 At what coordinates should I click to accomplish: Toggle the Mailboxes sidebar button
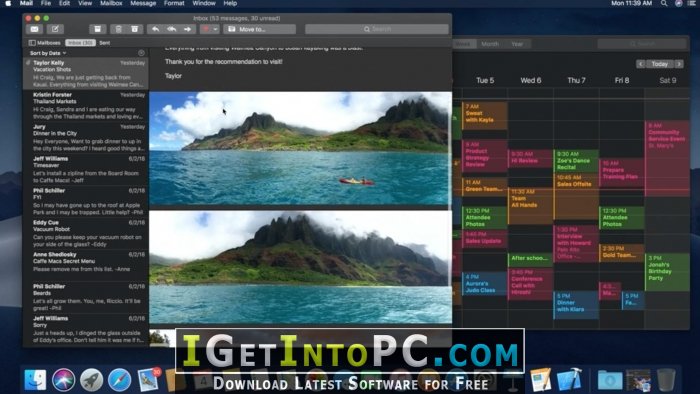tap(44, 43)
